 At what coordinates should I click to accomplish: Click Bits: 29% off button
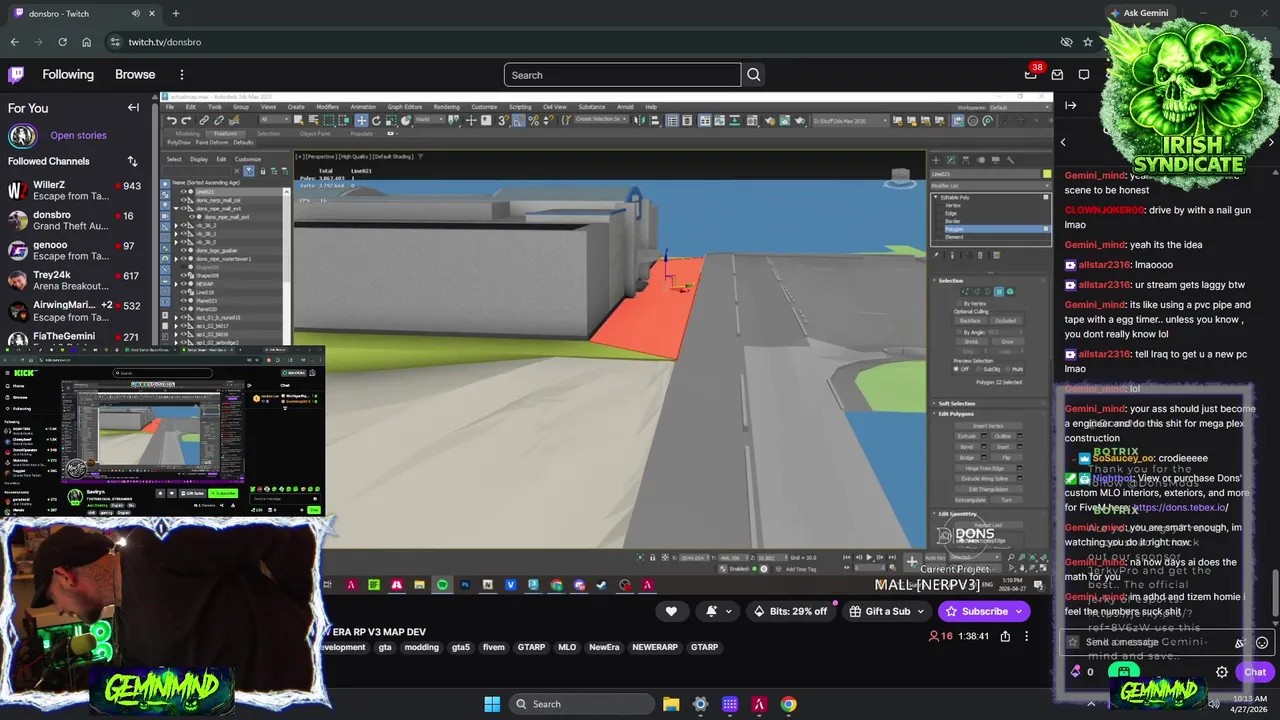tap(791, 611)
